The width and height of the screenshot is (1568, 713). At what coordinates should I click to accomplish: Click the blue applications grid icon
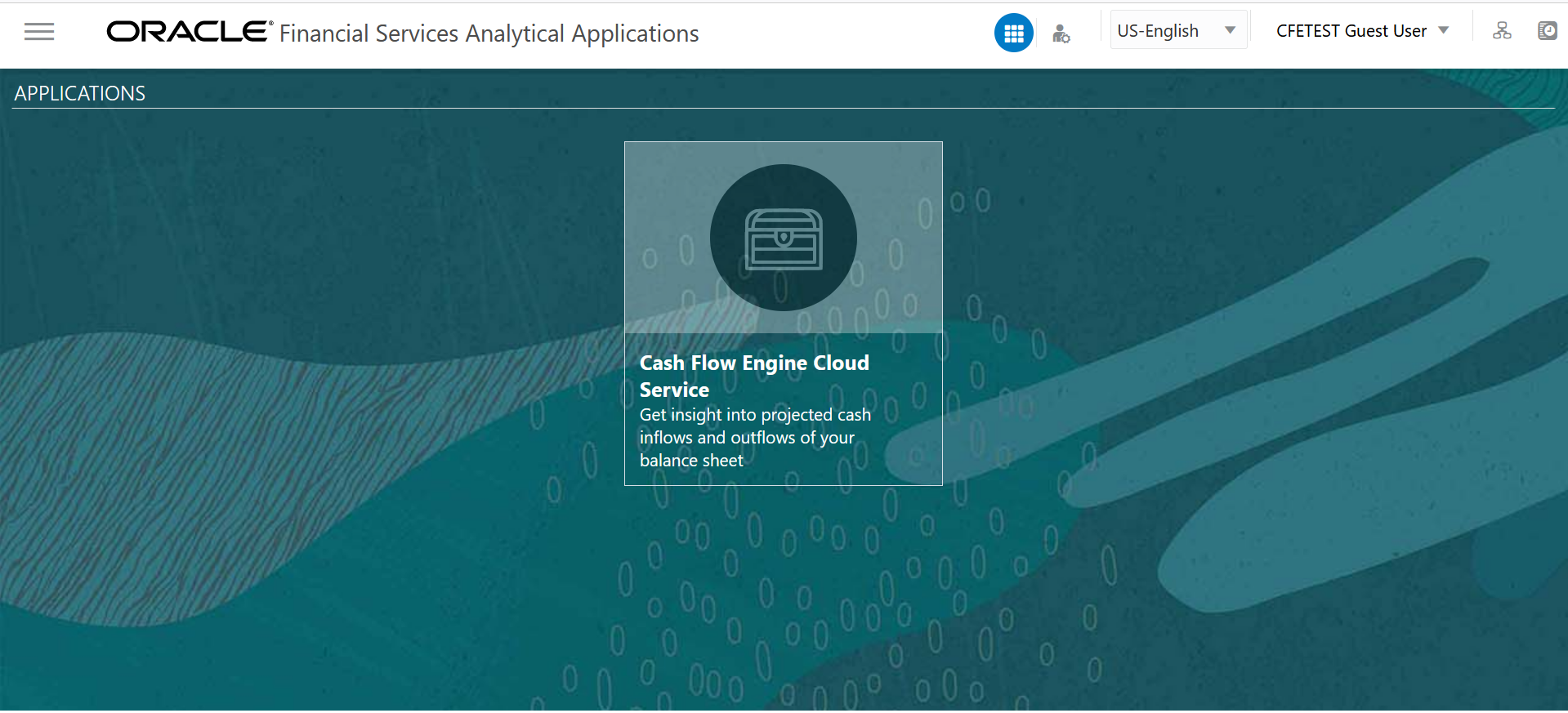(1013, 33)
